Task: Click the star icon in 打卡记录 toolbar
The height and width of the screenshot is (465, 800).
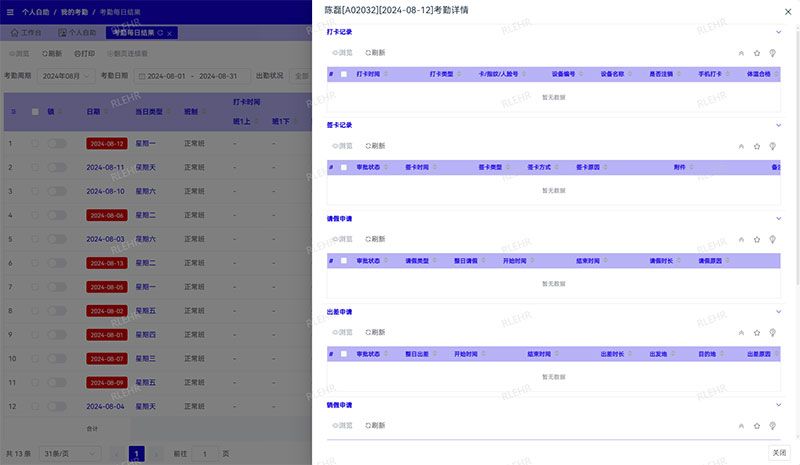Action: point(757,53)
